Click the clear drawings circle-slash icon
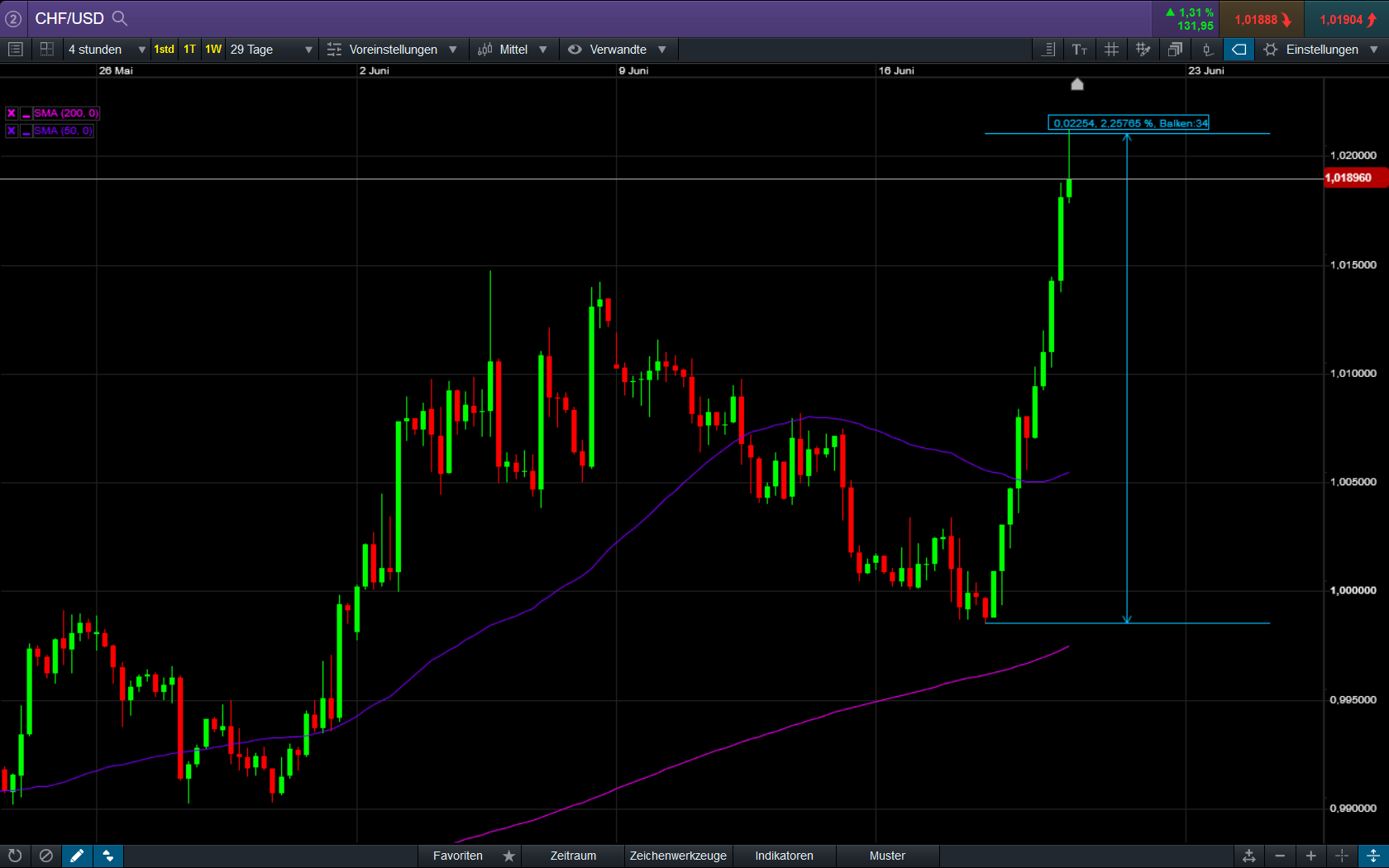Screen dimensions: 1389x868 pyautogui.click(x=46, y=856)
